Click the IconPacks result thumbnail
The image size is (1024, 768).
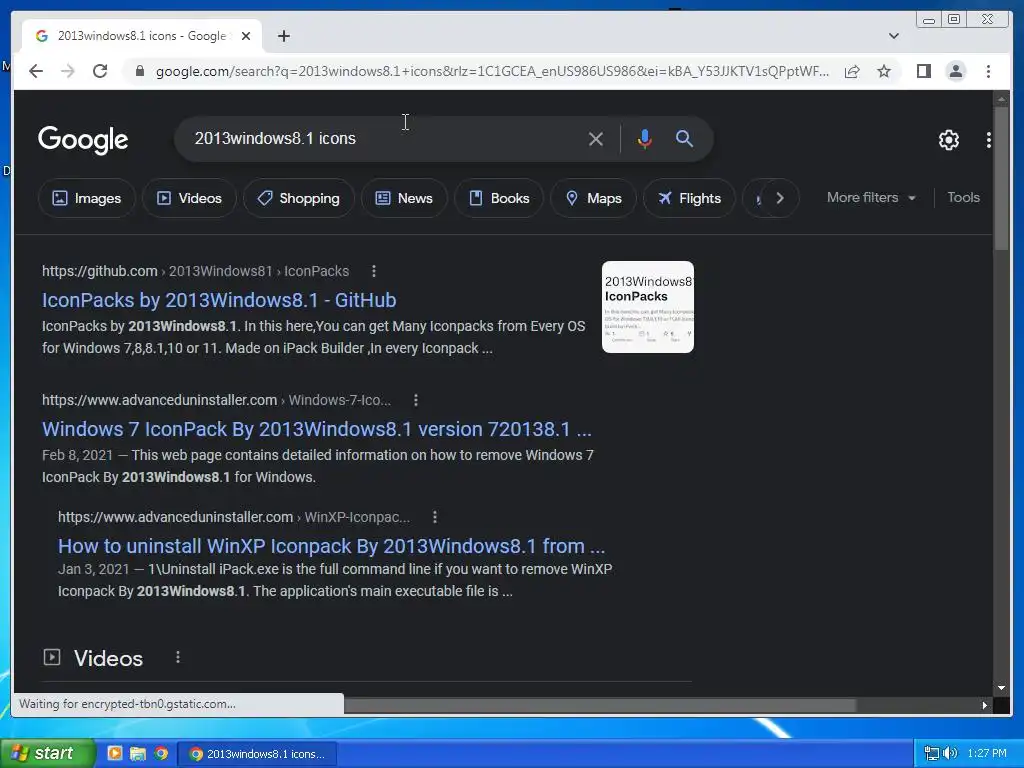click(x=647, y=307)
